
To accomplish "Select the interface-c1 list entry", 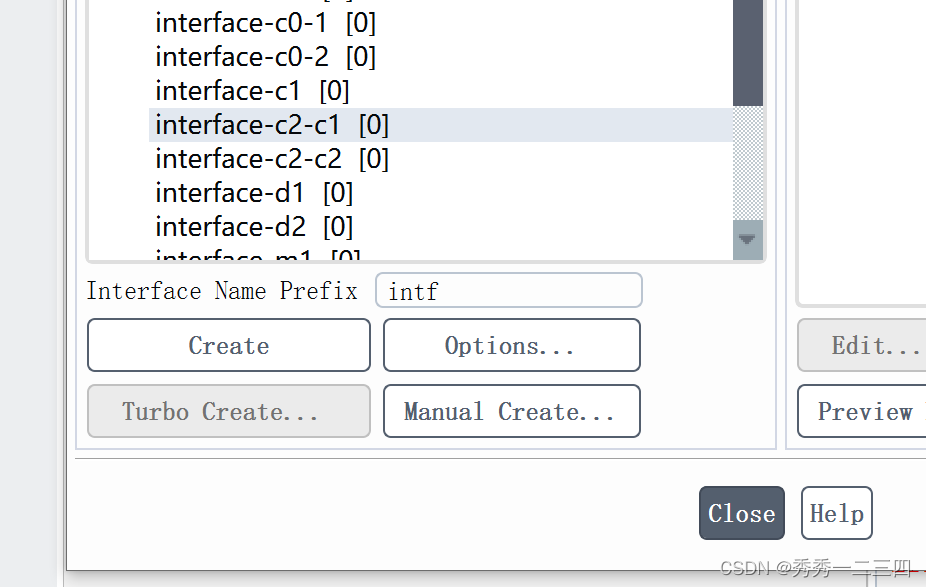I will [245, 90].
